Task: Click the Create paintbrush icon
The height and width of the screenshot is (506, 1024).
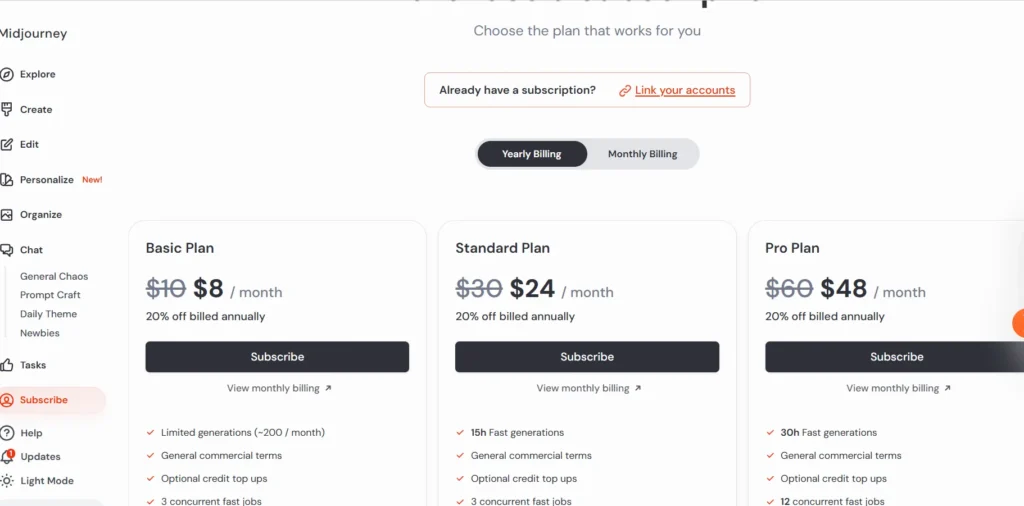Action: (x=7, y=110)
